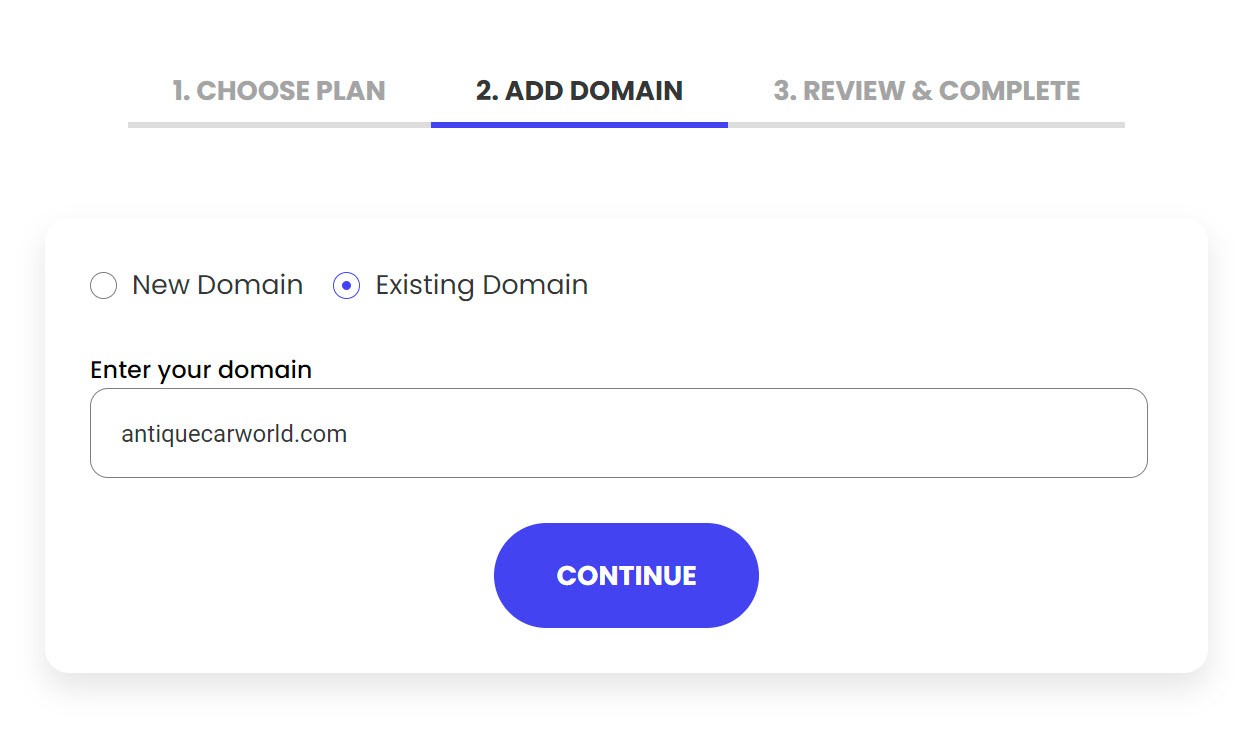The image size is (1251, 756).
Task: Click the step number "3." in the stepper
Action: click(x=785, y=91)
